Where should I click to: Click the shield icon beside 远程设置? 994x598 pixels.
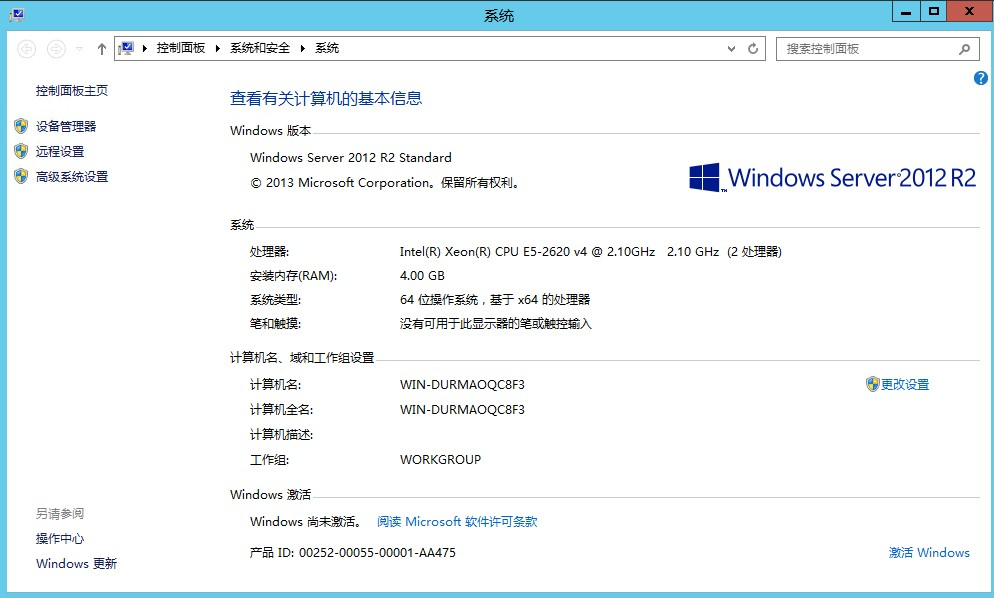click(x=21, y=151)
